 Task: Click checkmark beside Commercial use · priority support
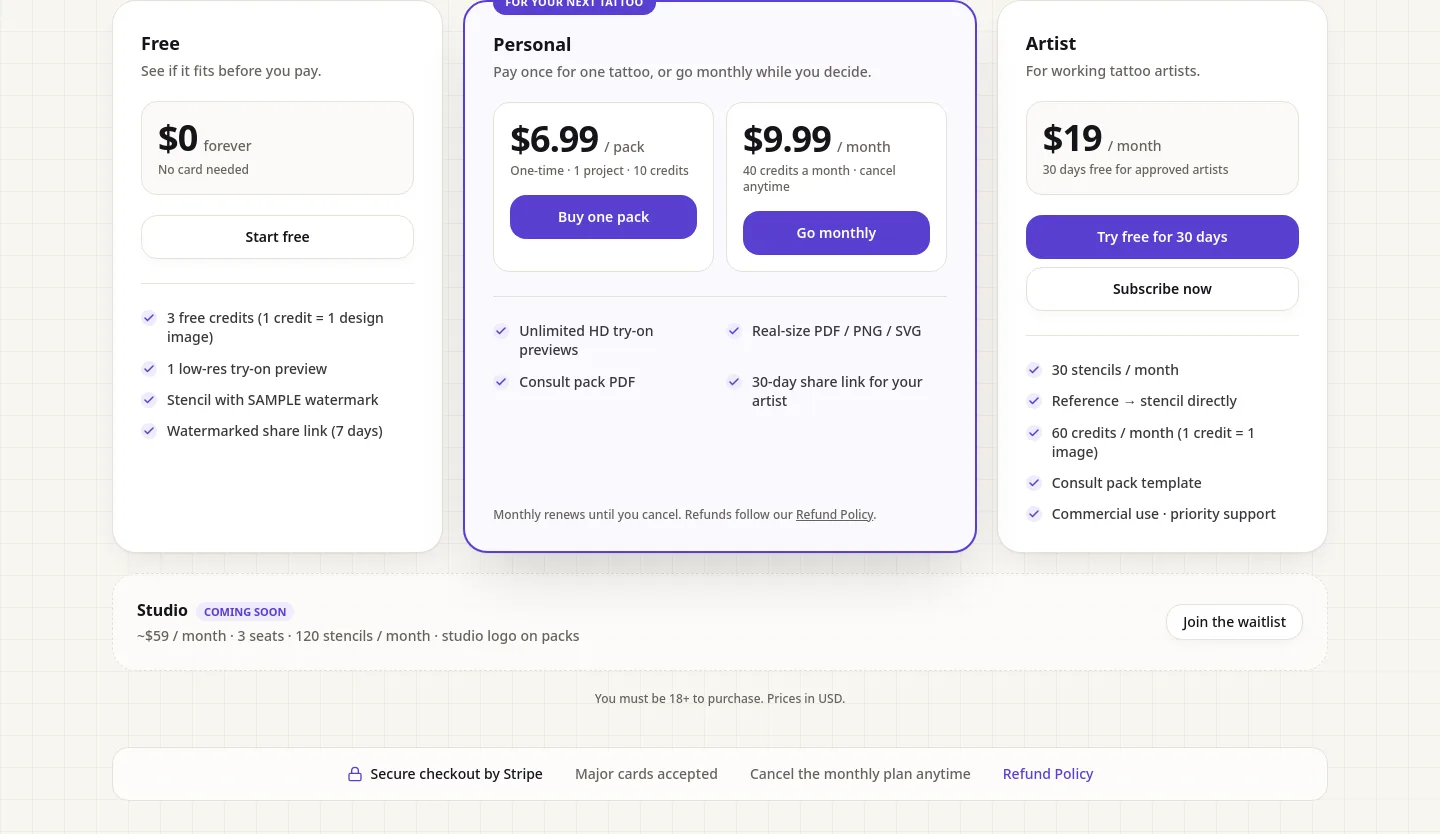tap(1034, 514)
